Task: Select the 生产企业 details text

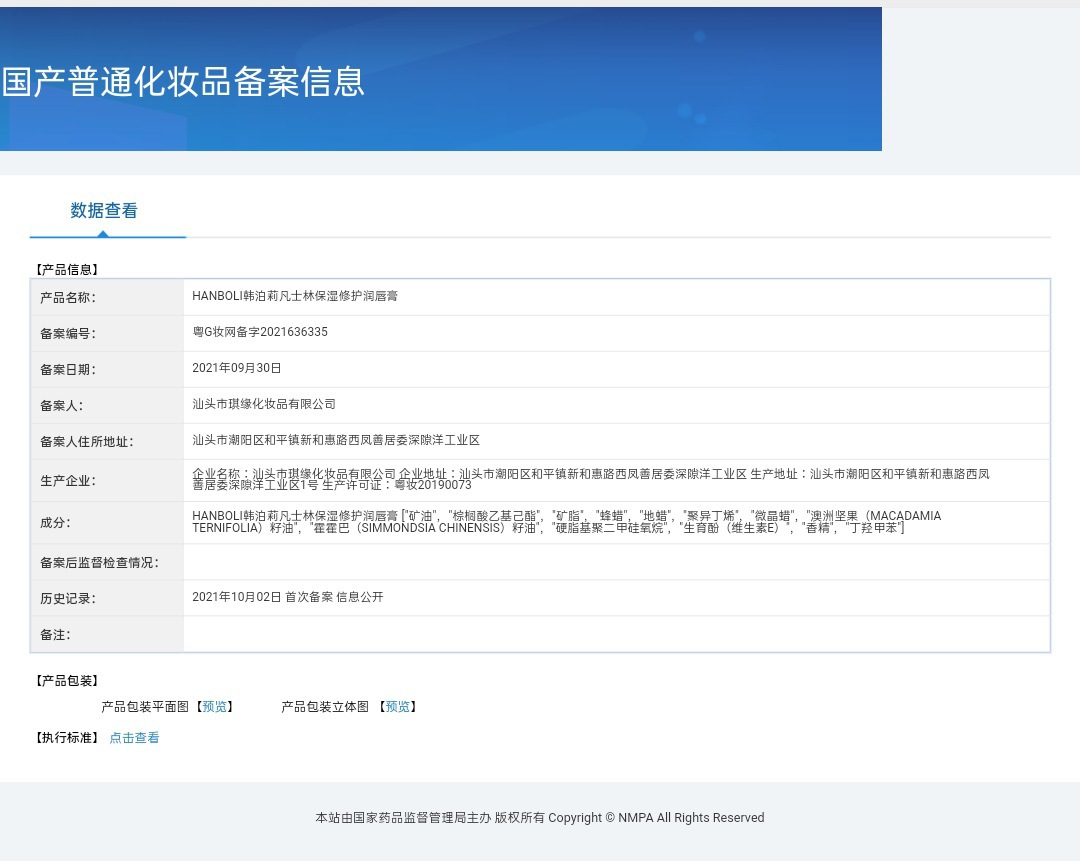Action: (x=591, y=479)
